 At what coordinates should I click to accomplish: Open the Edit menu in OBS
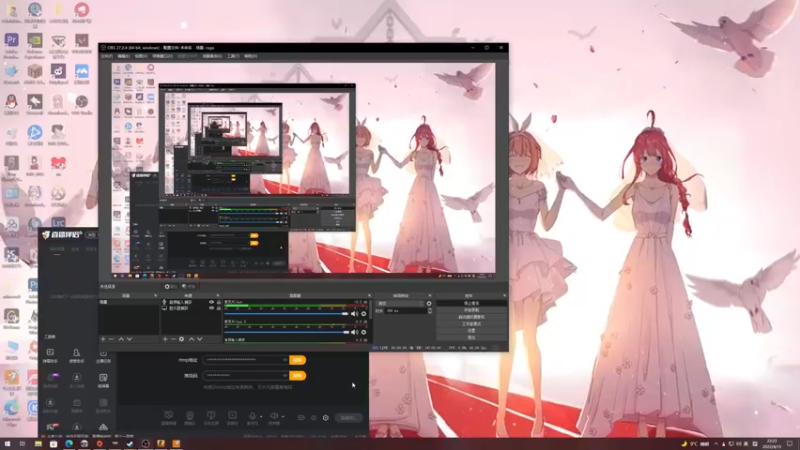[x=123, y=56]
